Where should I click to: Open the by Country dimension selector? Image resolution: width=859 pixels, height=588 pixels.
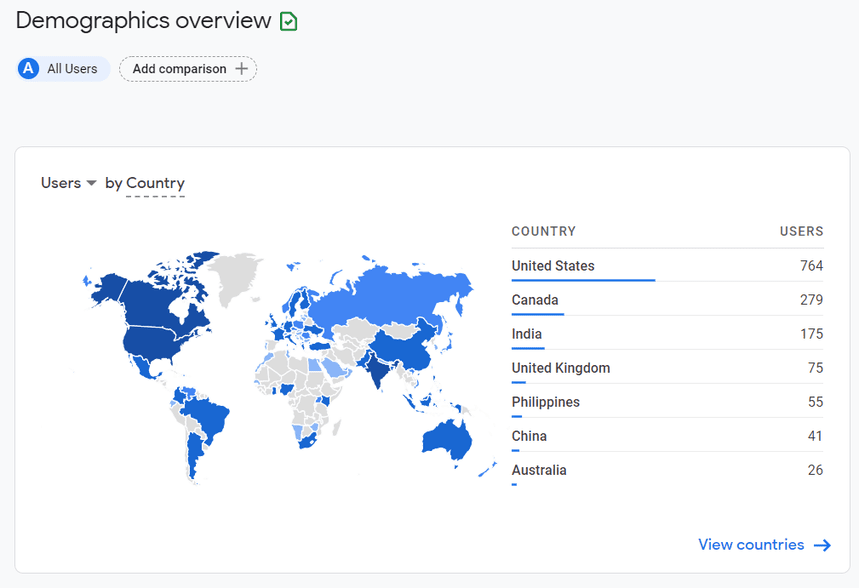(x=155, y=183)
